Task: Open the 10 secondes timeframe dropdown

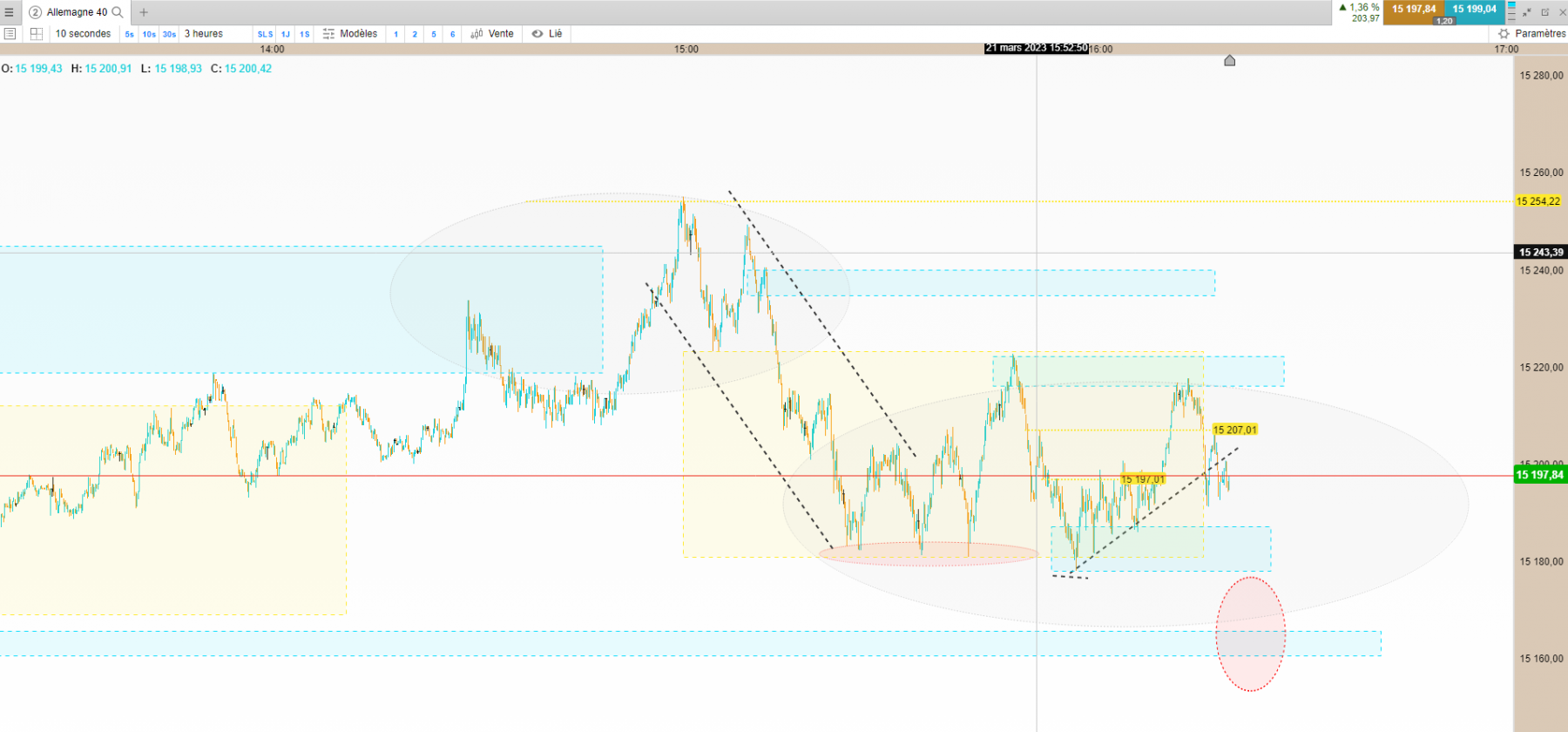Action: (x=84, y=34)
